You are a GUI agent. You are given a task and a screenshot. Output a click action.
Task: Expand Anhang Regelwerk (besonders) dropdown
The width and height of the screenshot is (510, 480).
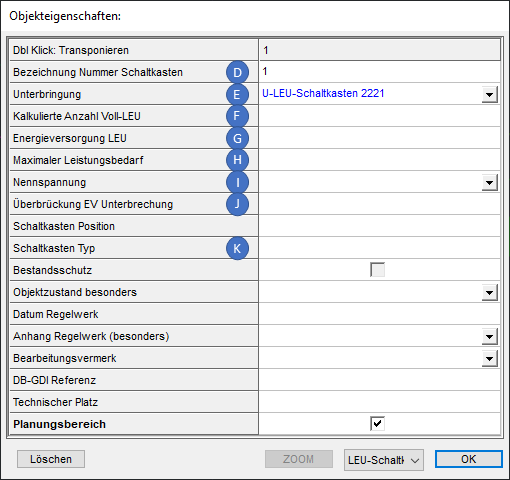coord(489,336)
